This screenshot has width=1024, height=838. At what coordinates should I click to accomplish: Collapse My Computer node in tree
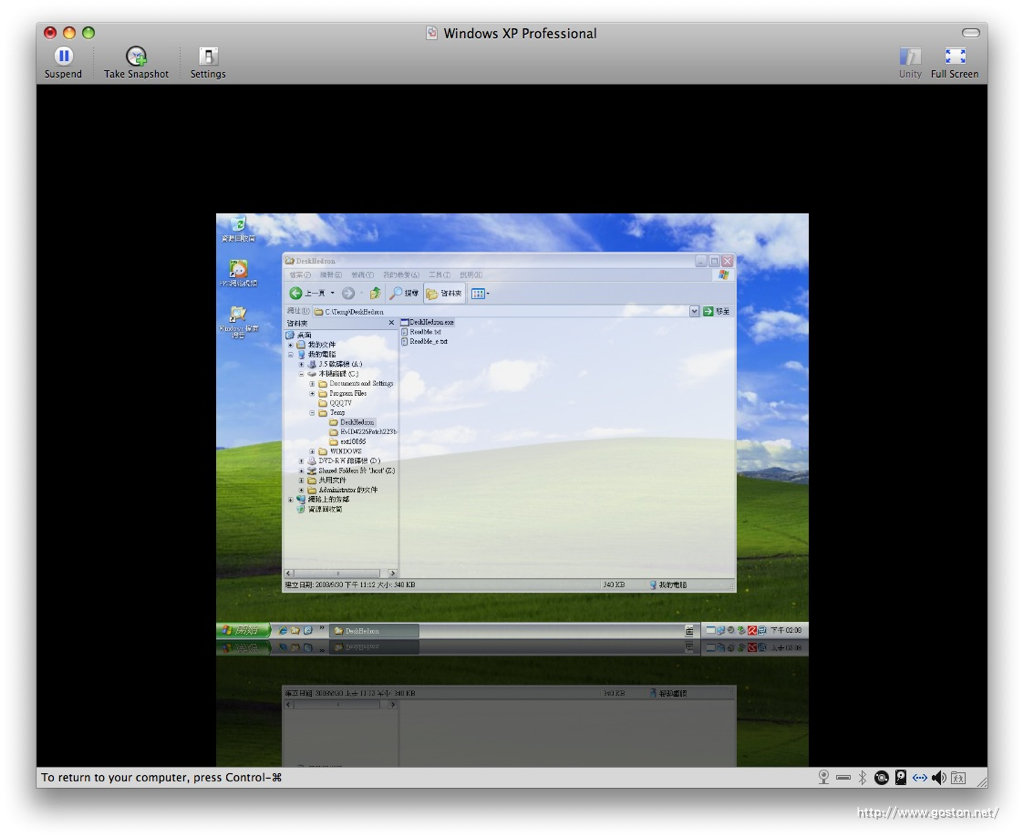[291, 355]
